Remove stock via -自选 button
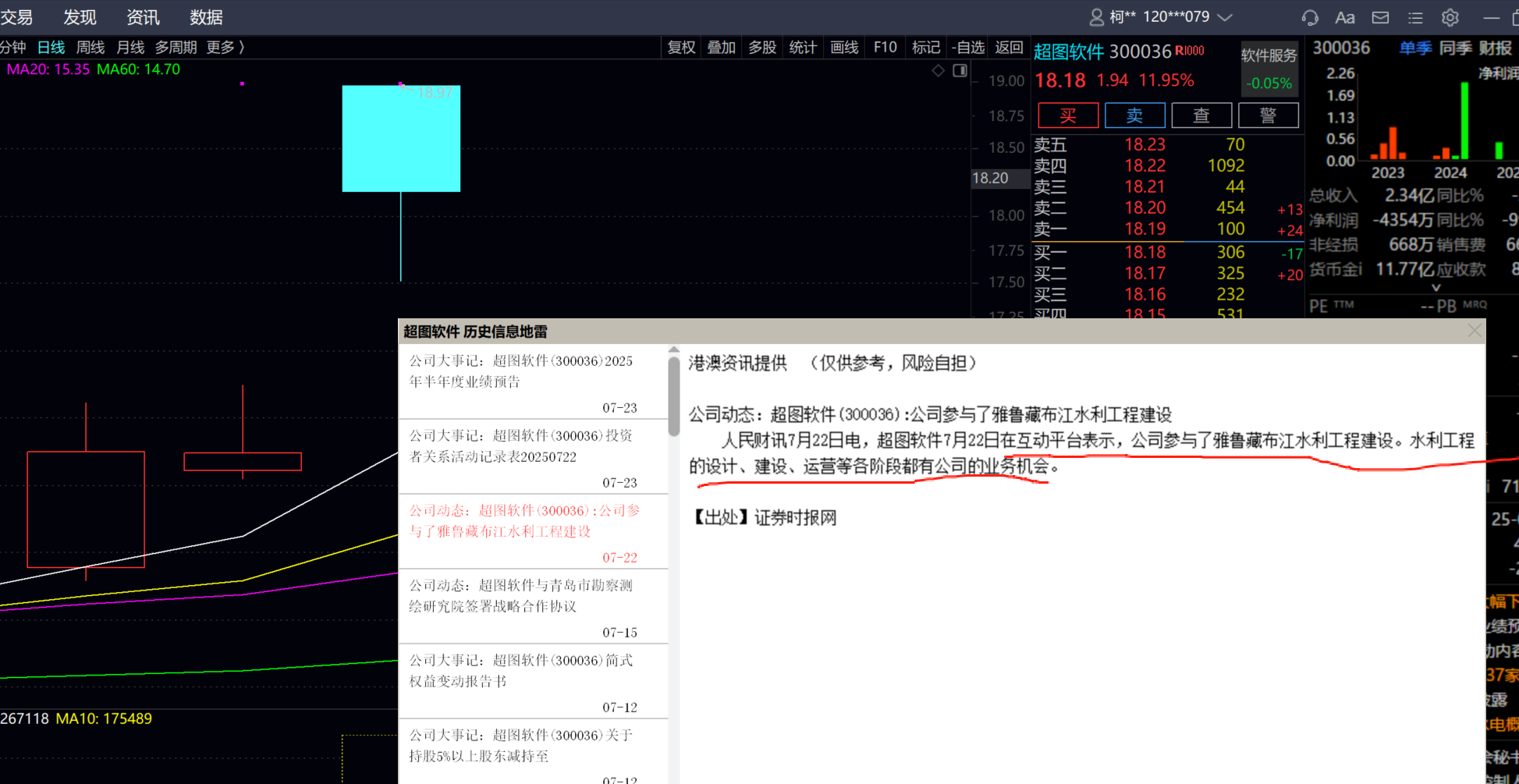 coord(968,48)
